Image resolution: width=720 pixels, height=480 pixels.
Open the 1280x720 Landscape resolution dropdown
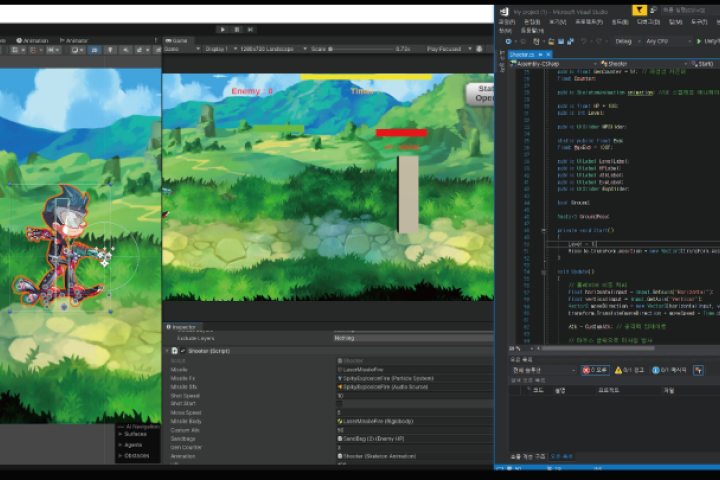[274, 49]
